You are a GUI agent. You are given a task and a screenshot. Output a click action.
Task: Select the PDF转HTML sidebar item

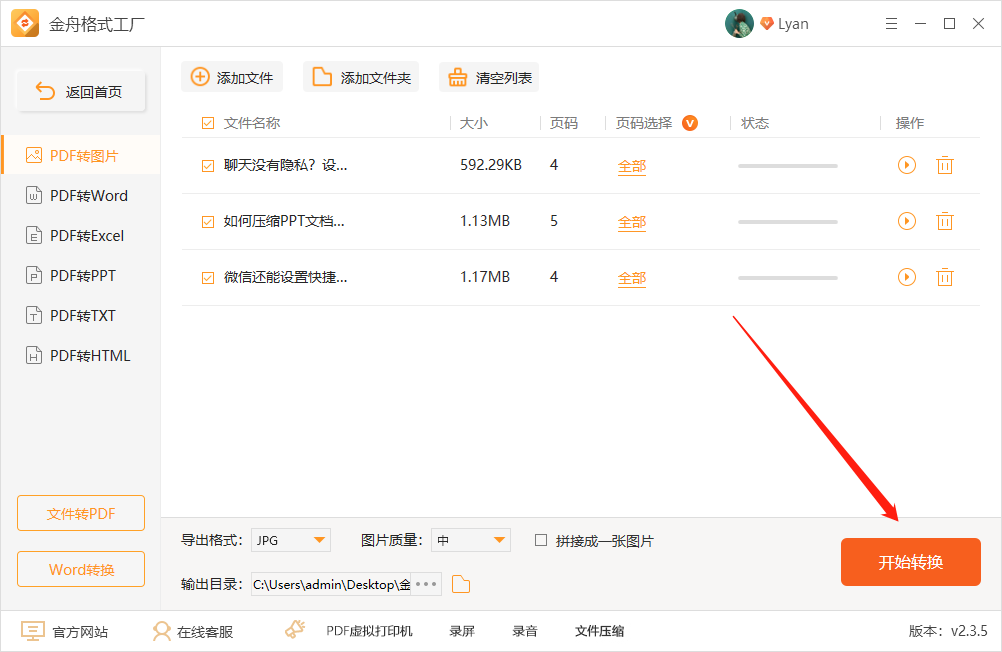[82, 355]
